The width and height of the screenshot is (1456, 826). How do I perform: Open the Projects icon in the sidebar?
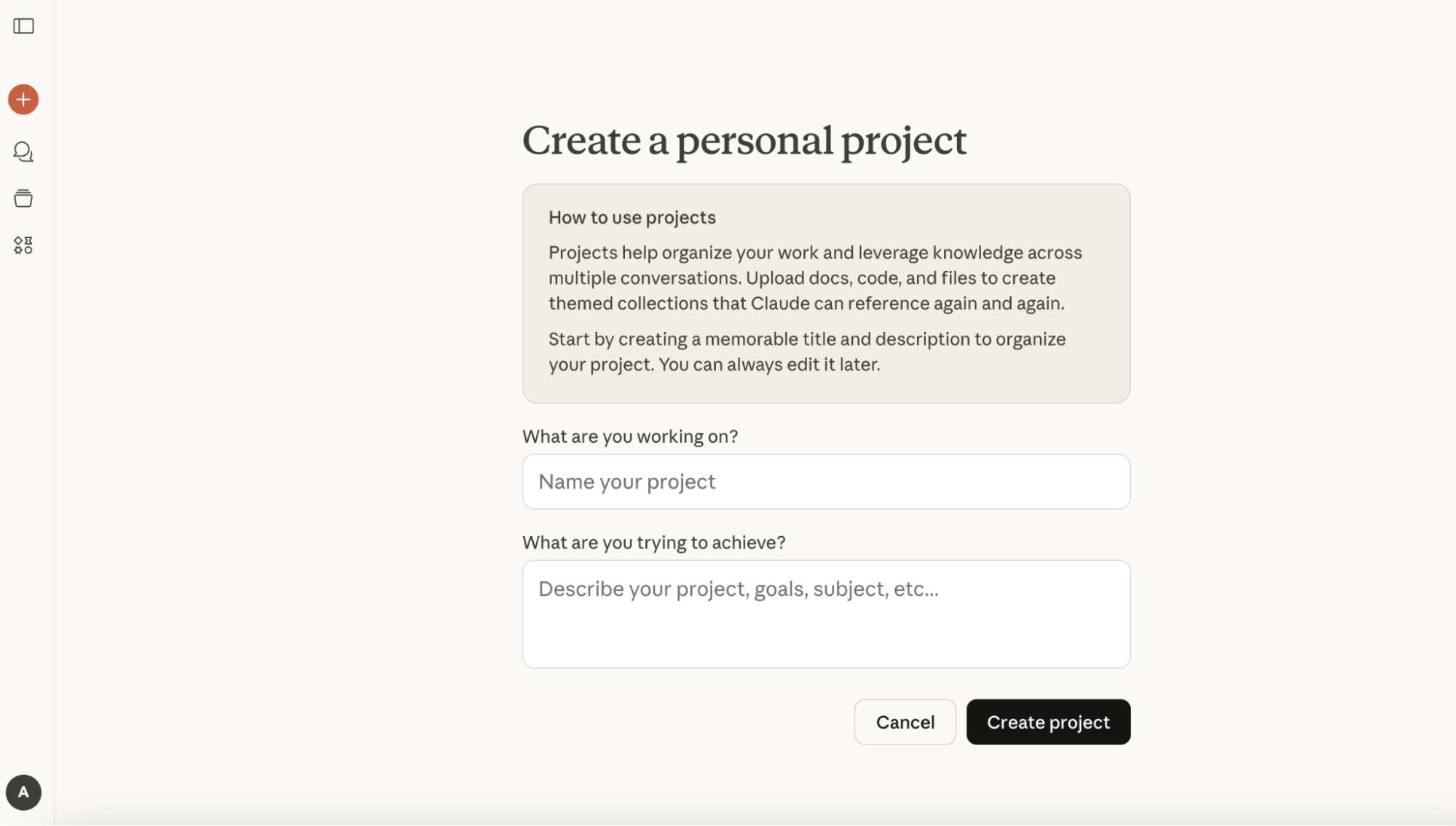click(23, 198)
